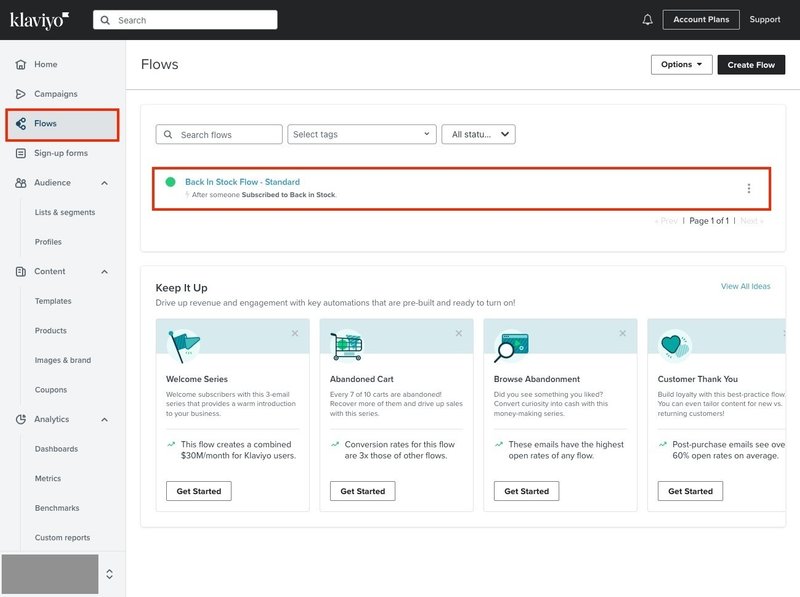This screenshot has width=800, height=597.
Task: Click the Abandoned Cart shopping cart illustration
Action: coord(347,346)
